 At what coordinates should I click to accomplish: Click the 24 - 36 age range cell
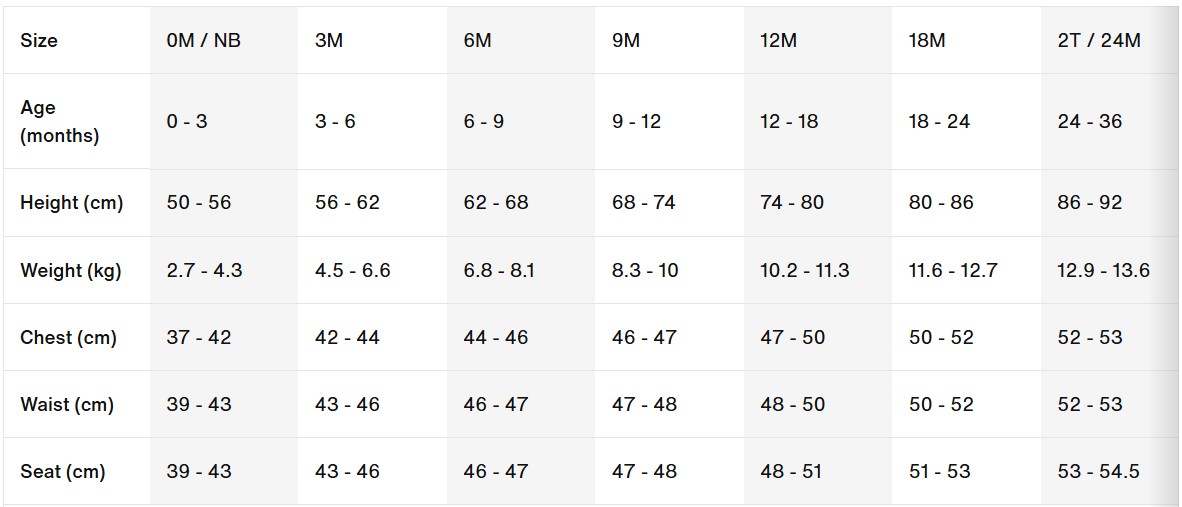pos(1090,122)
